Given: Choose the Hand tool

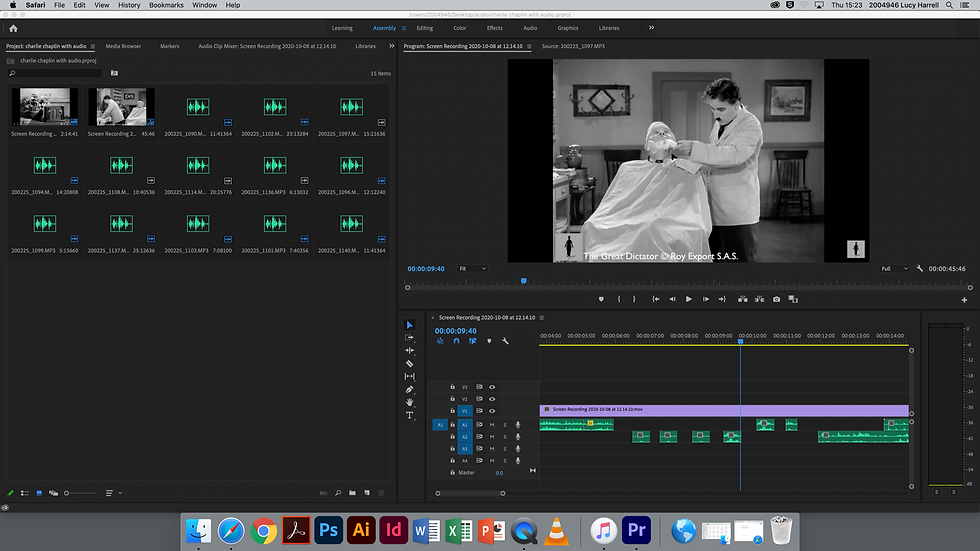Looking at the screenshot, I should coord(409,402).
